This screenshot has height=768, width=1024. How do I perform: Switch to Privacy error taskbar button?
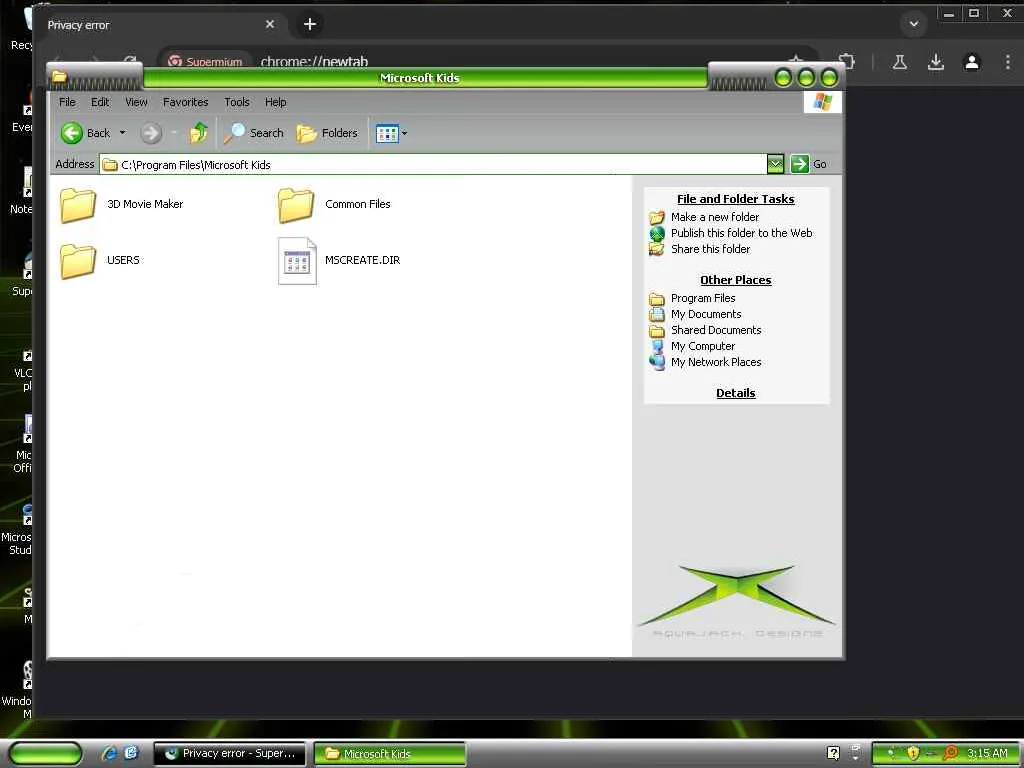coord(230,753)
